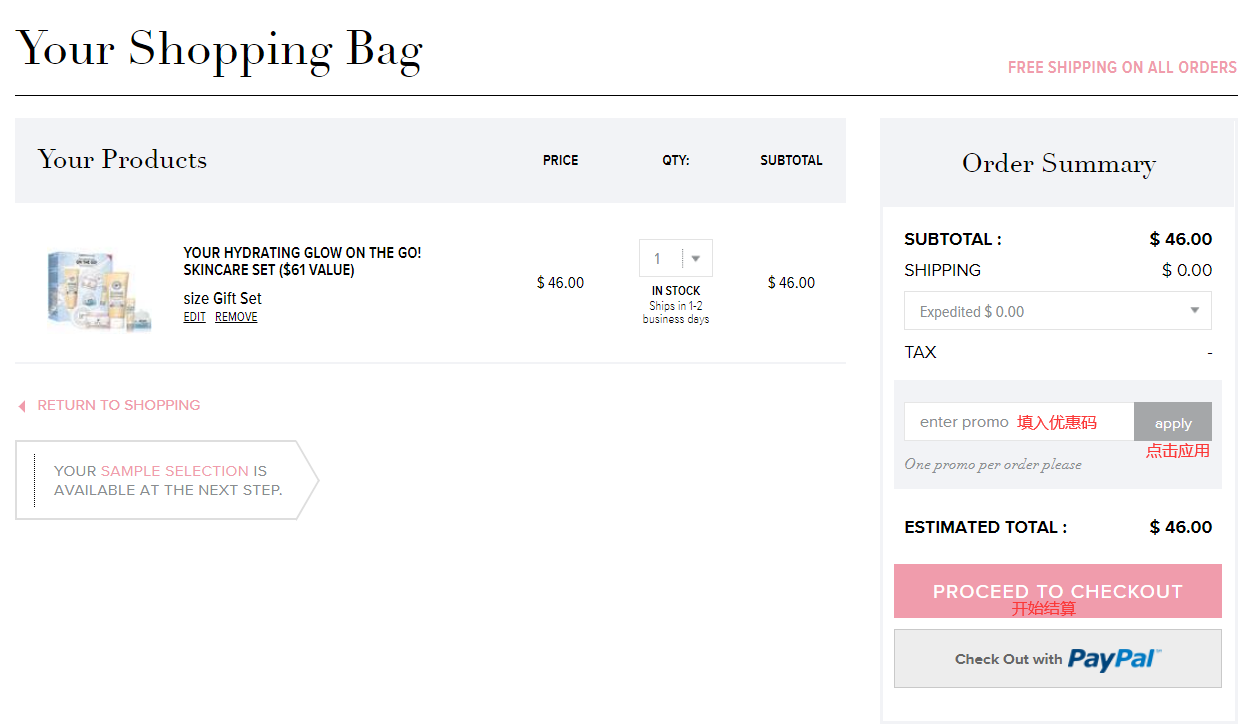Click the sample selection arrow banner
This screenshot has height=725, width=1250.
tap(166, 481)
